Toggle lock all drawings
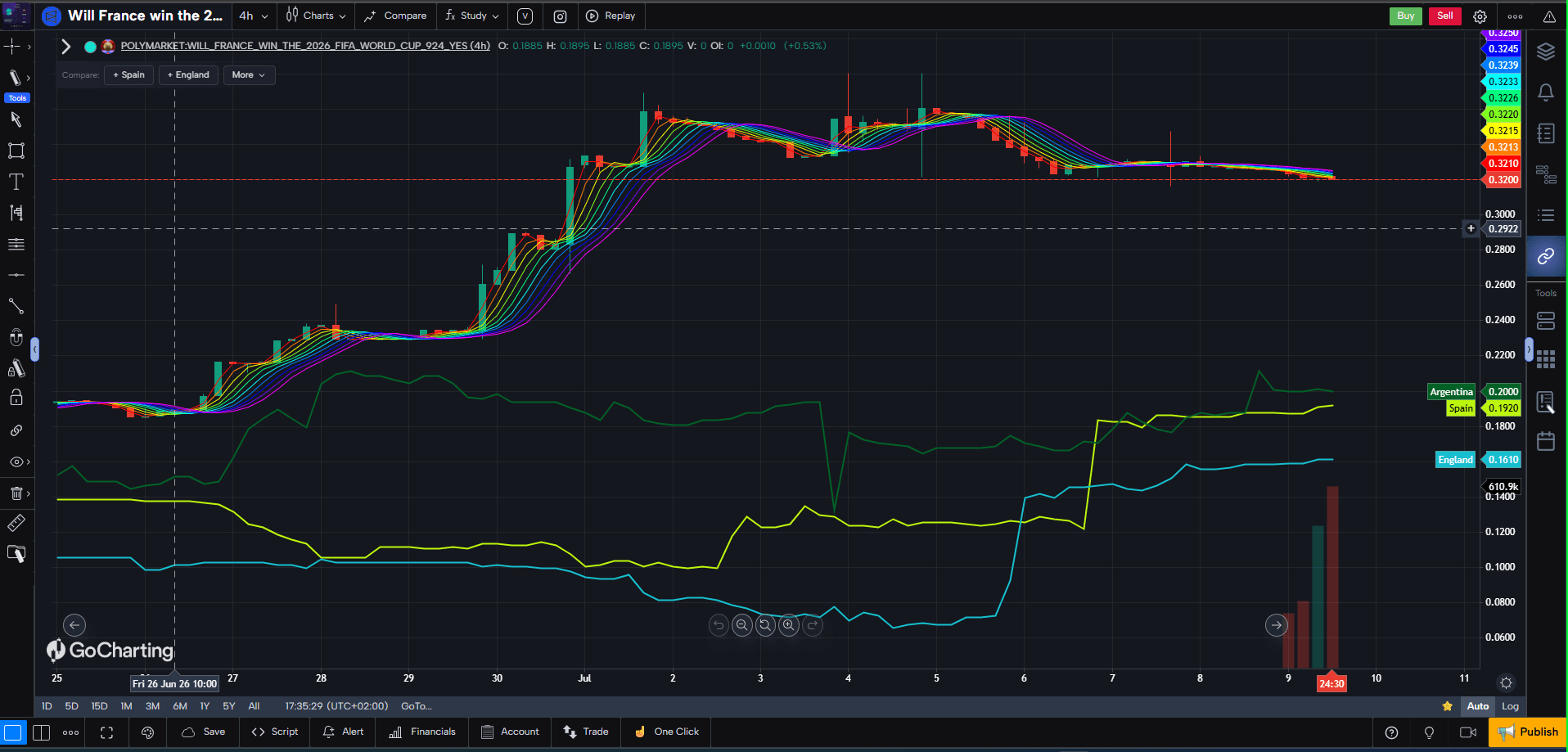This screenshot has width=1568, height=752. tap(16, 399)
